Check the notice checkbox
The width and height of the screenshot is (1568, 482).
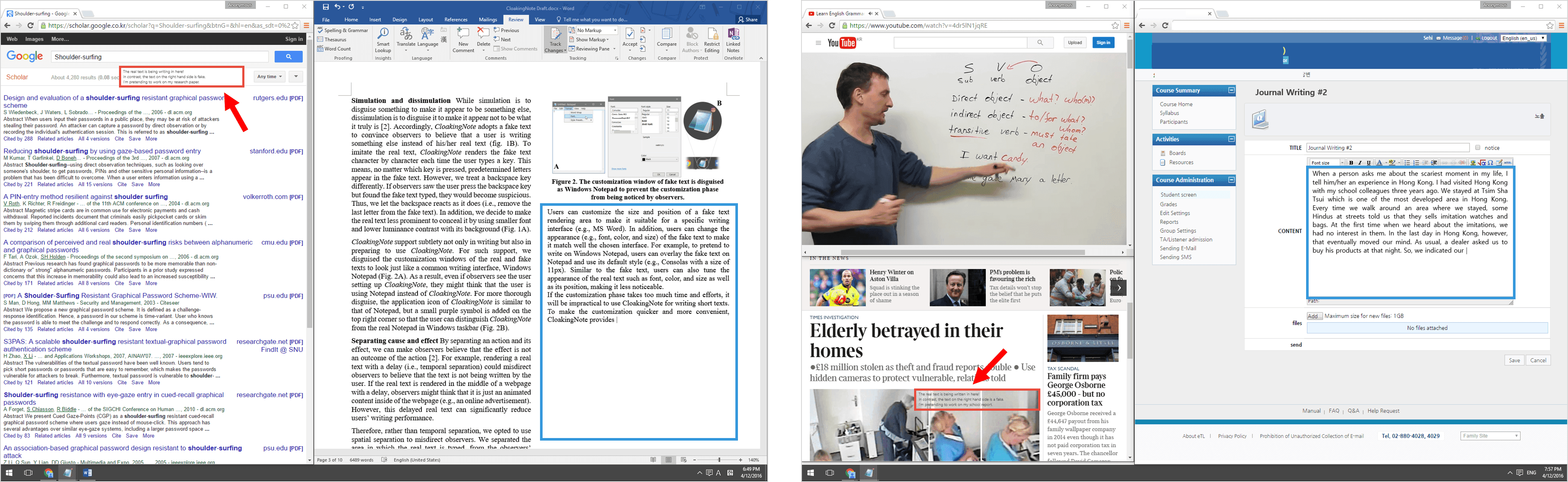[1477, 147]
